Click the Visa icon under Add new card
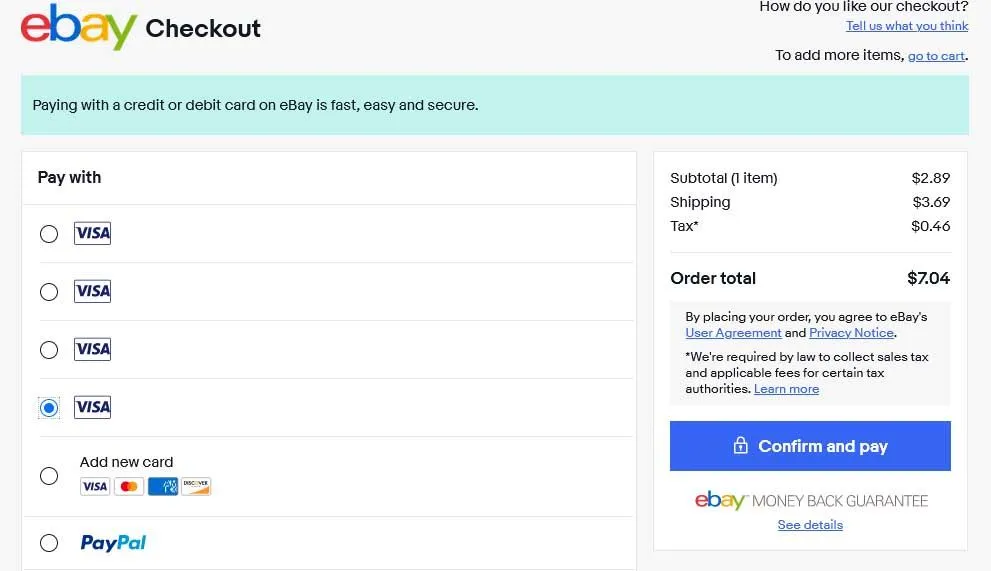The height and width of the screenshot is (571, 991). 95,487
